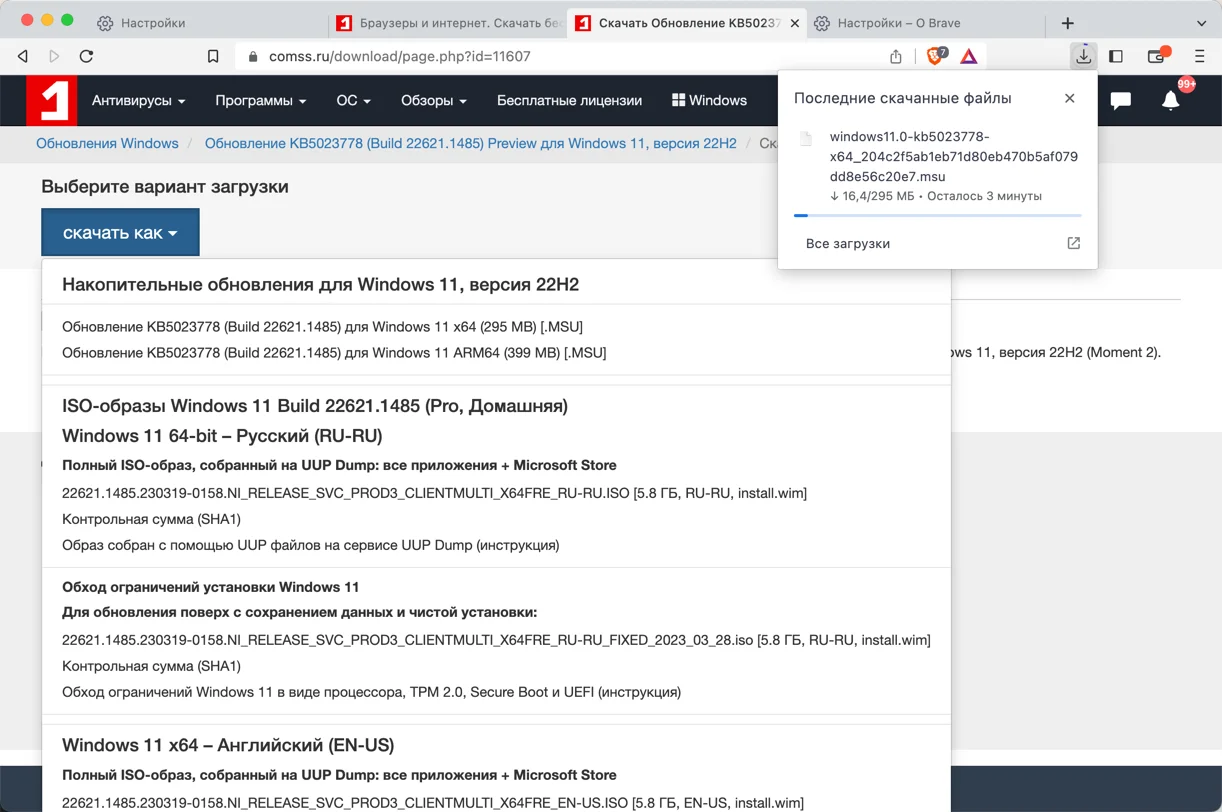Open Бесплатные лицензии menu item

click(569, 100)
